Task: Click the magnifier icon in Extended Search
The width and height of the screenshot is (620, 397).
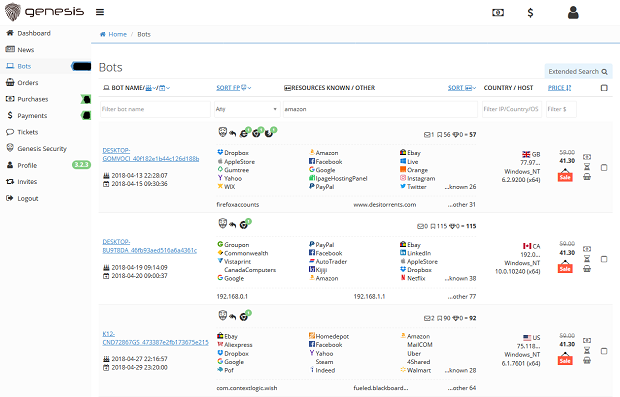Action: (x=604, y=72)
